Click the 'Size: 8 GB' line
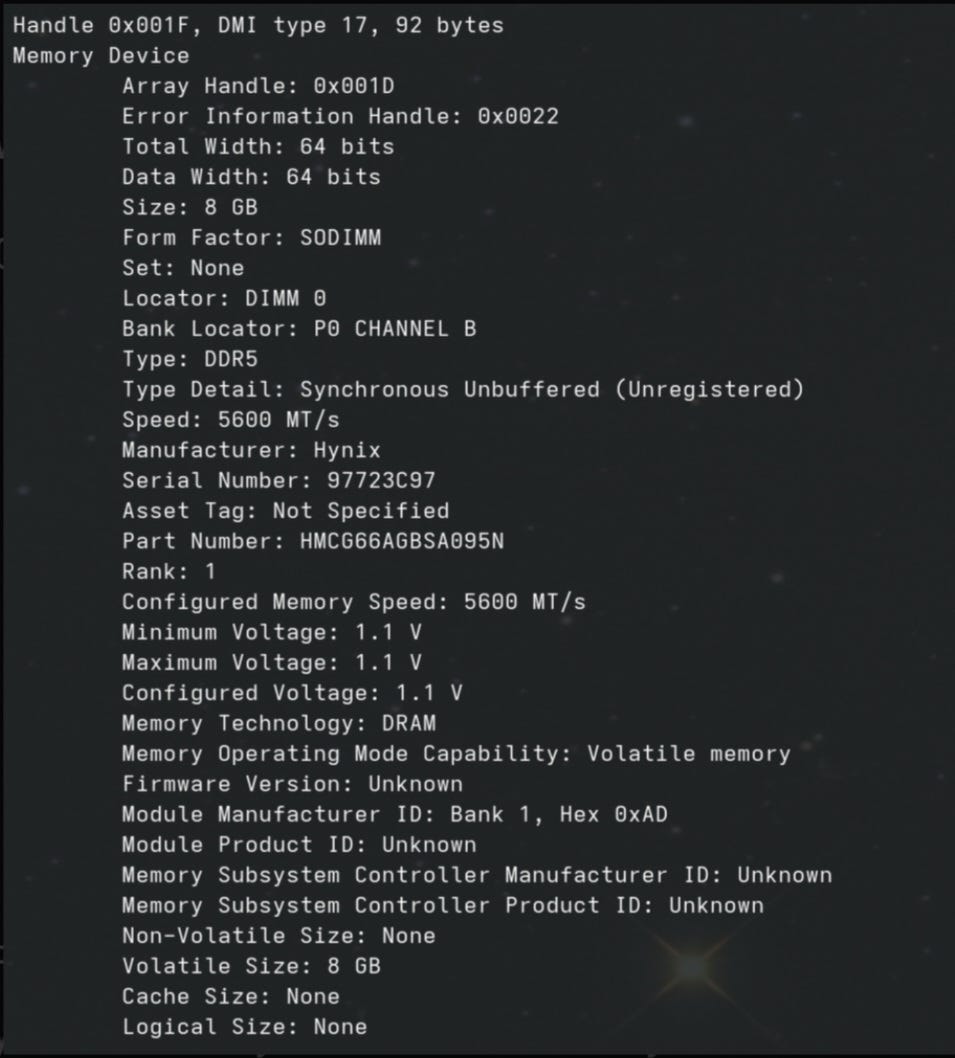This screenshot has height=1058, width=955. [x=189, y=207]
